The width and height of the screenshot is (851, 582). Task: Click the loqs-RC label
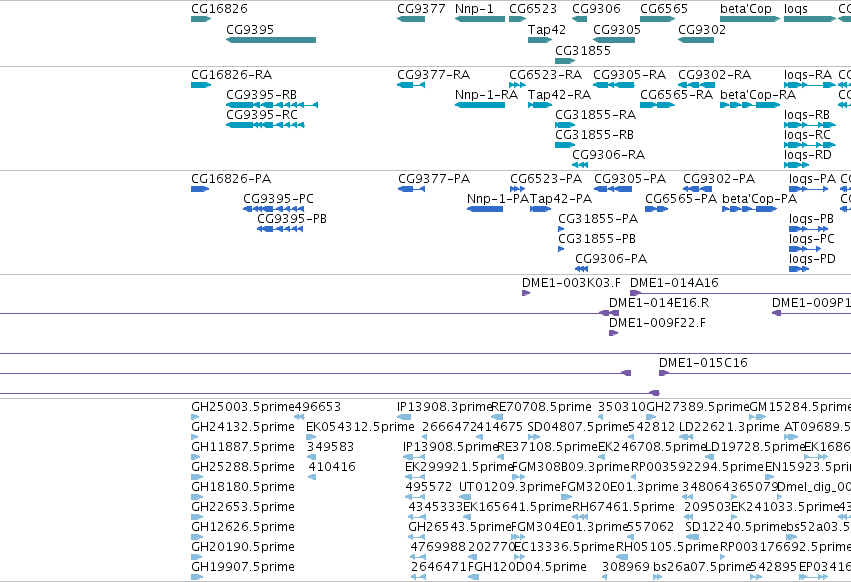807,135
